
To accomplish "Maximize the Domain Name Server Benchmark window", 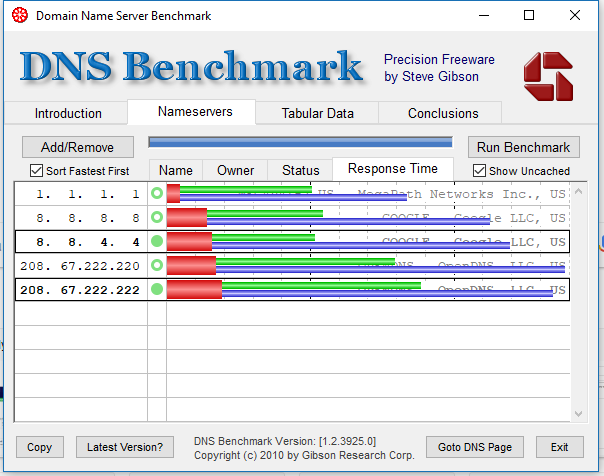I will pyautogui.click(x=529, y=15).
